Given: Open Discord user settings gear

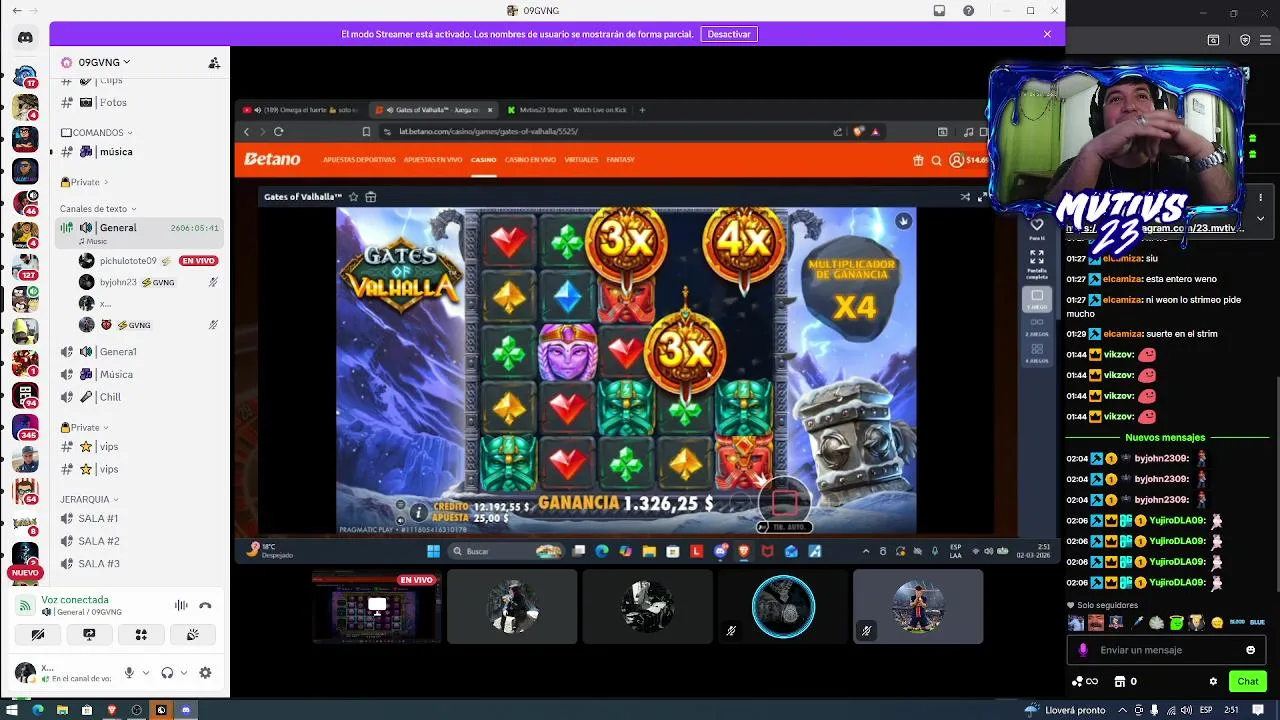Looking at the screenshot, I should tap(205, 673).
